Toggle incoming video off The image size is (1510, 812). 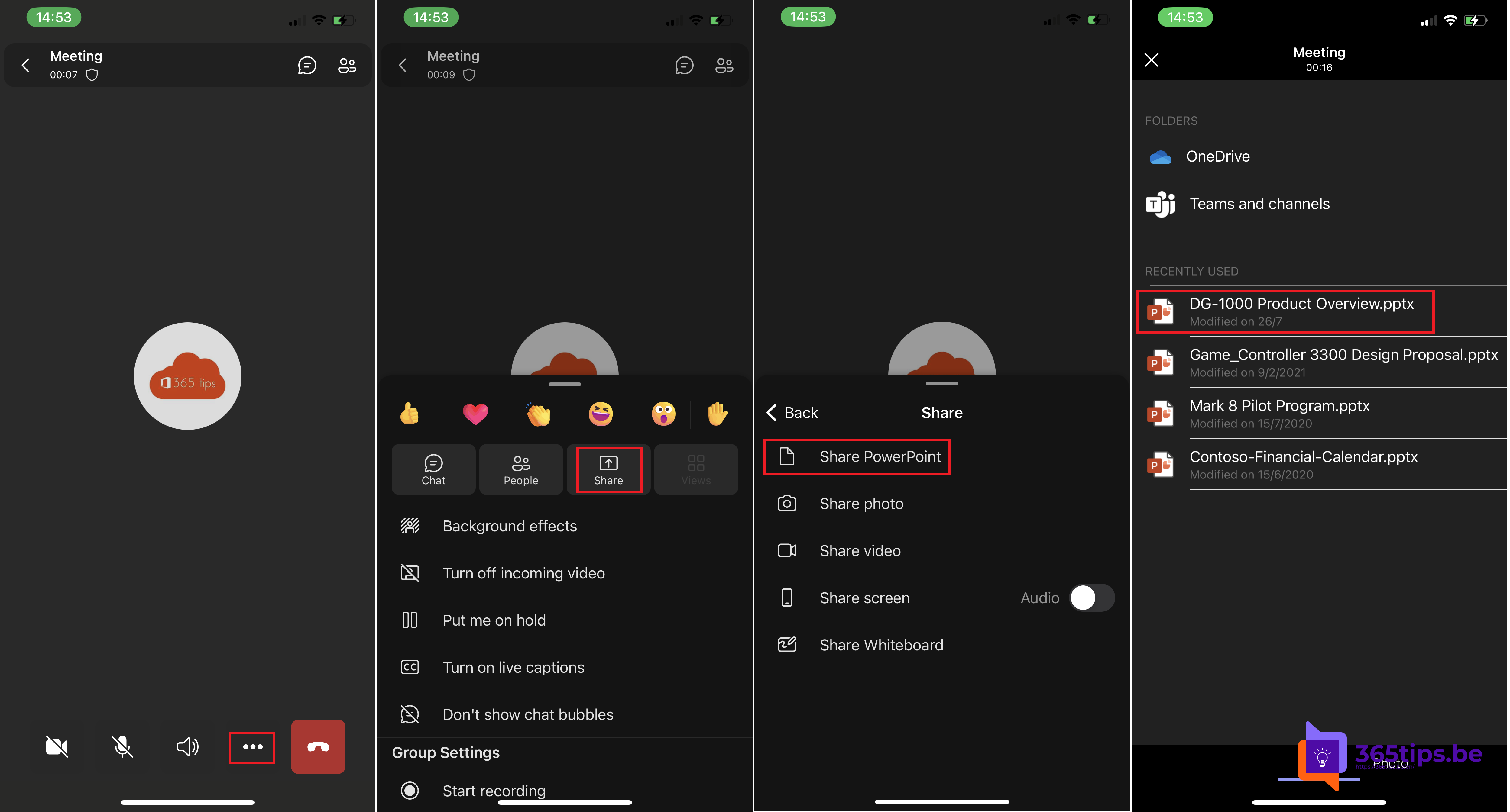point(524,572)
